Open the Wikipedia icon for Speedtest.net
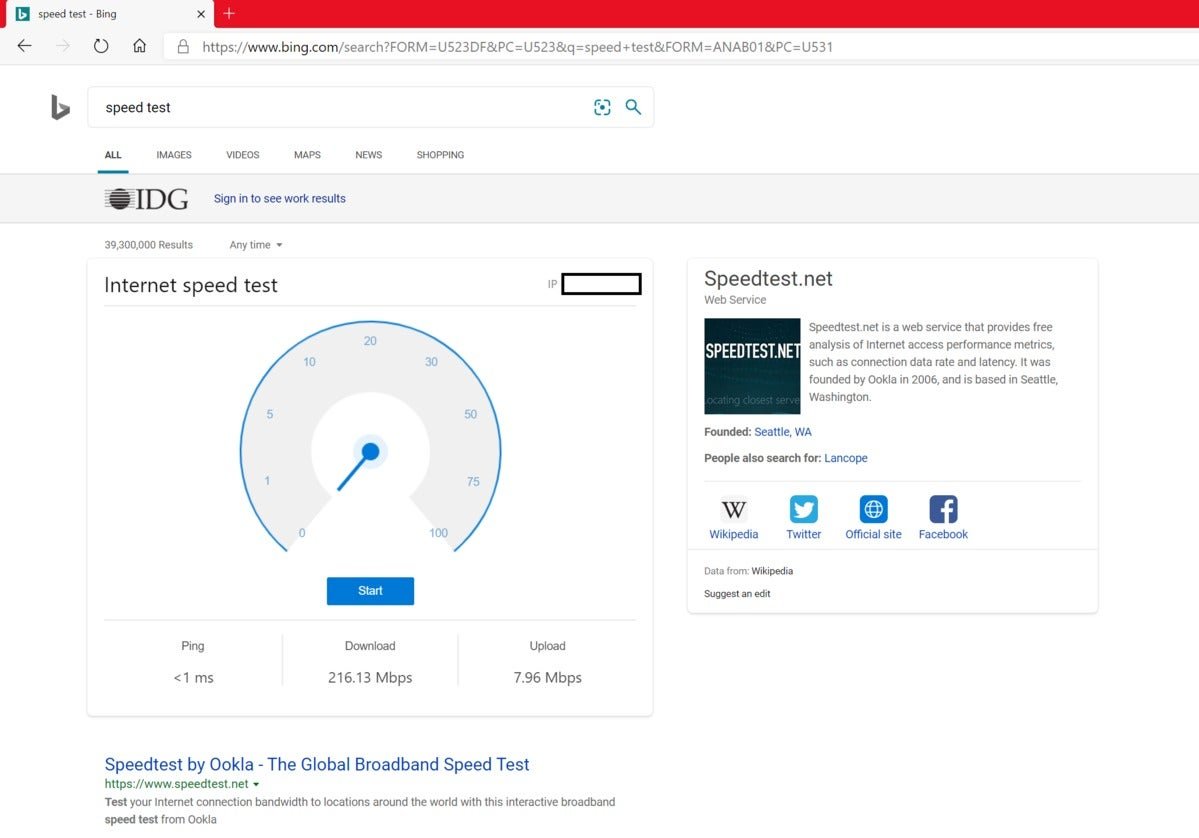Screen dimensions: 1199x838 click(x=733, y=509)
